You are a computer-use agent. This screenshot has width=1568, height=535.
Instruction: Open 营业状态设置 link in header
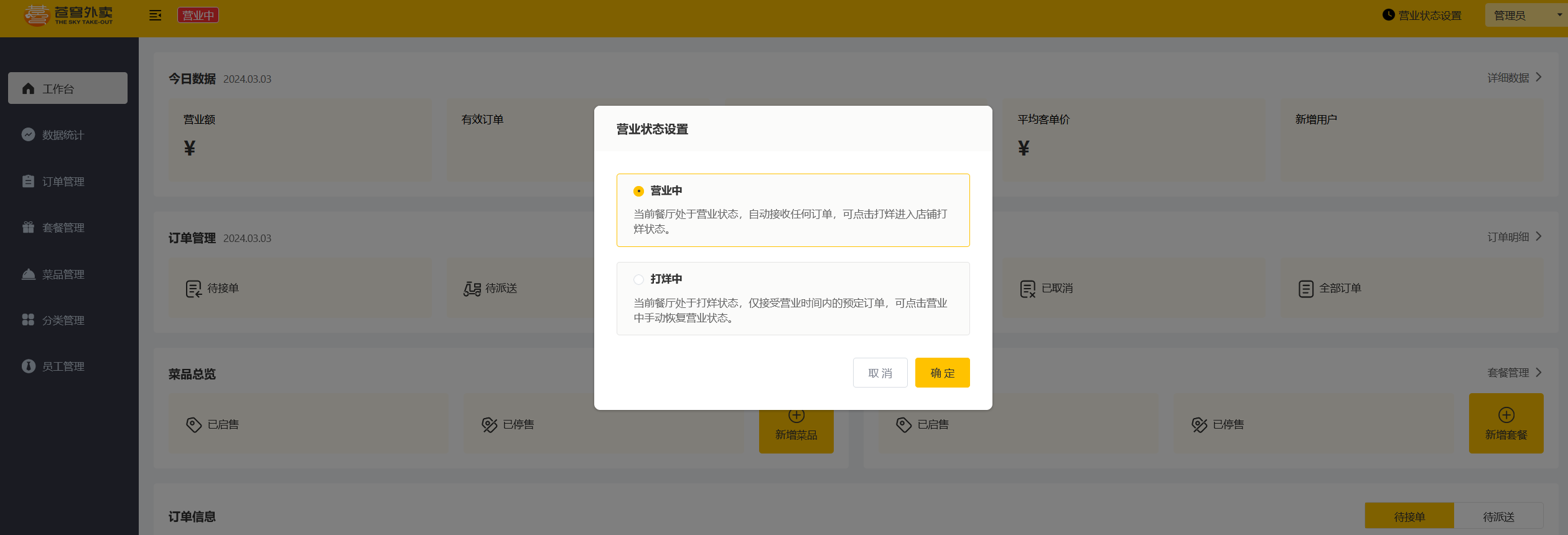tap(1430, 16)
